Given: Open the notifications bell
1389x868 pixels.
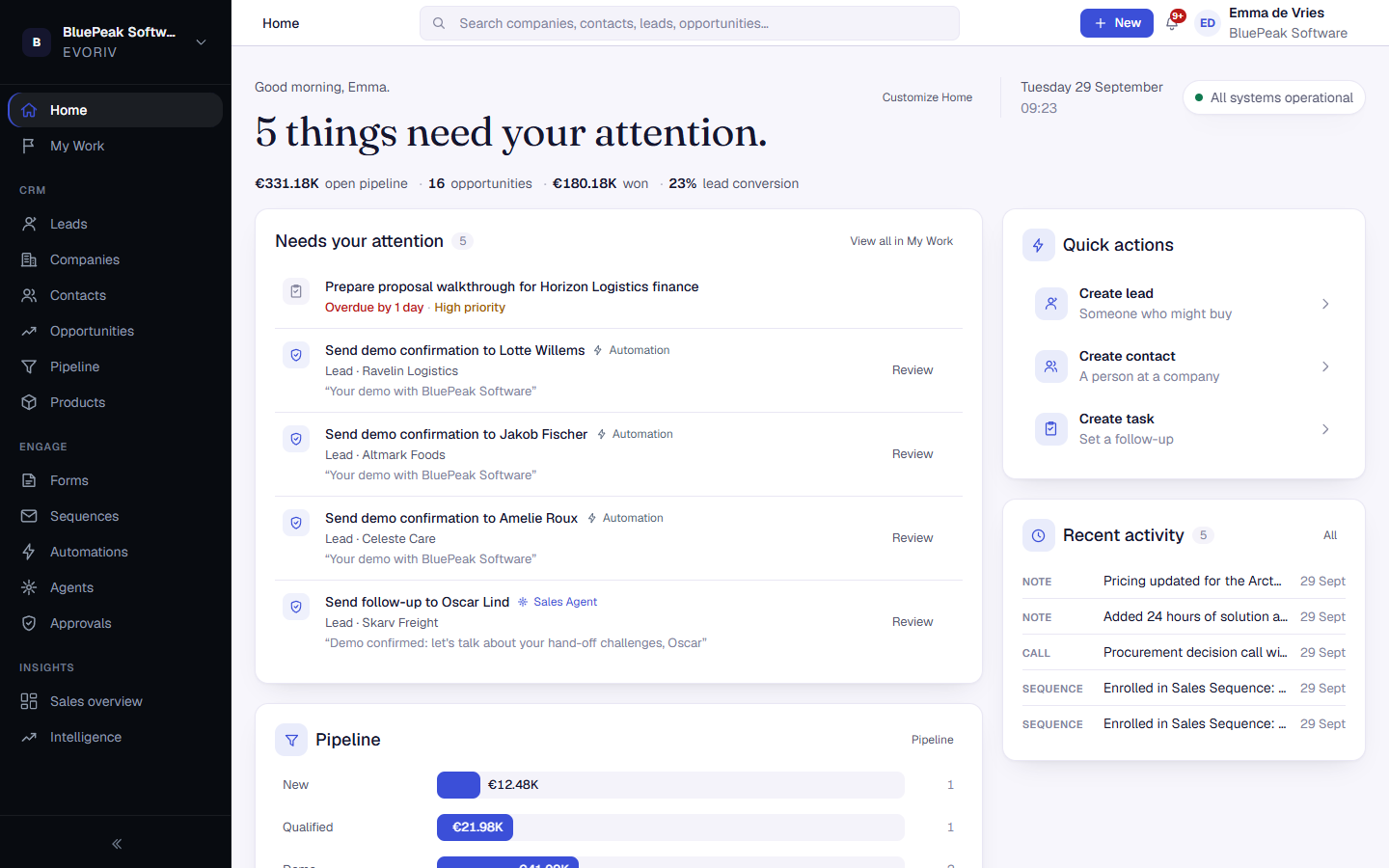Looking at the screenshot, I should click(x=1173, y=23).
